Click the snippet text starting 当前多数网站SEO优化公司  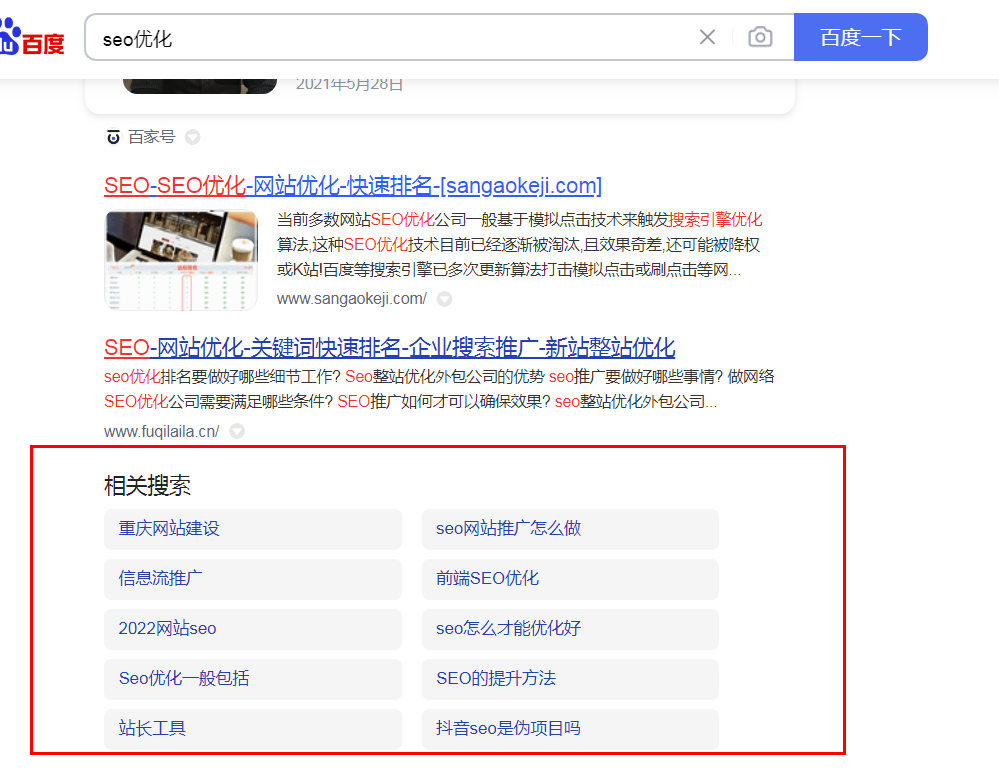tap(519, 245)
